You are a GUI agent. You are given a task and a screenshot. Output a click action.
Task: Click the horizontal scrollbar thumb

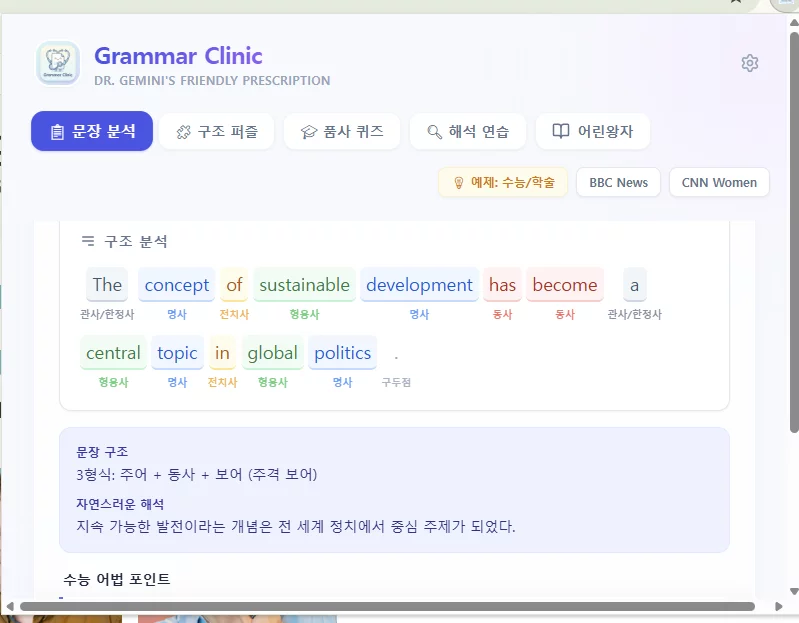(387, 606)
